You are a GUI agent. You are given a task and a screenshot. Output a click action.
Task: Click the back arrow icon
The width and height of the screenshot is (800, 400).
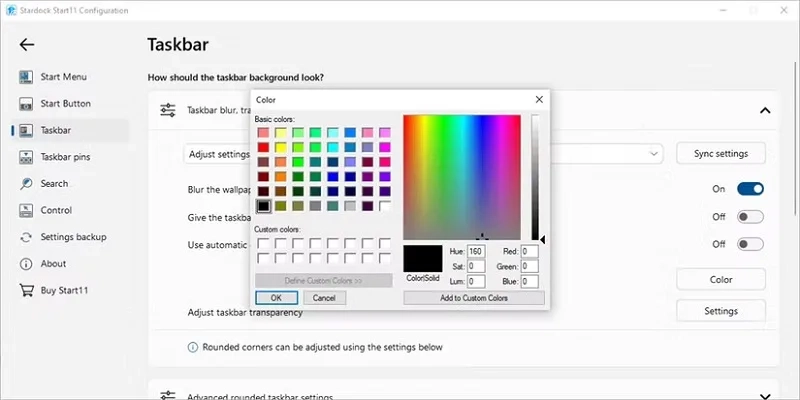click(27, 45)
